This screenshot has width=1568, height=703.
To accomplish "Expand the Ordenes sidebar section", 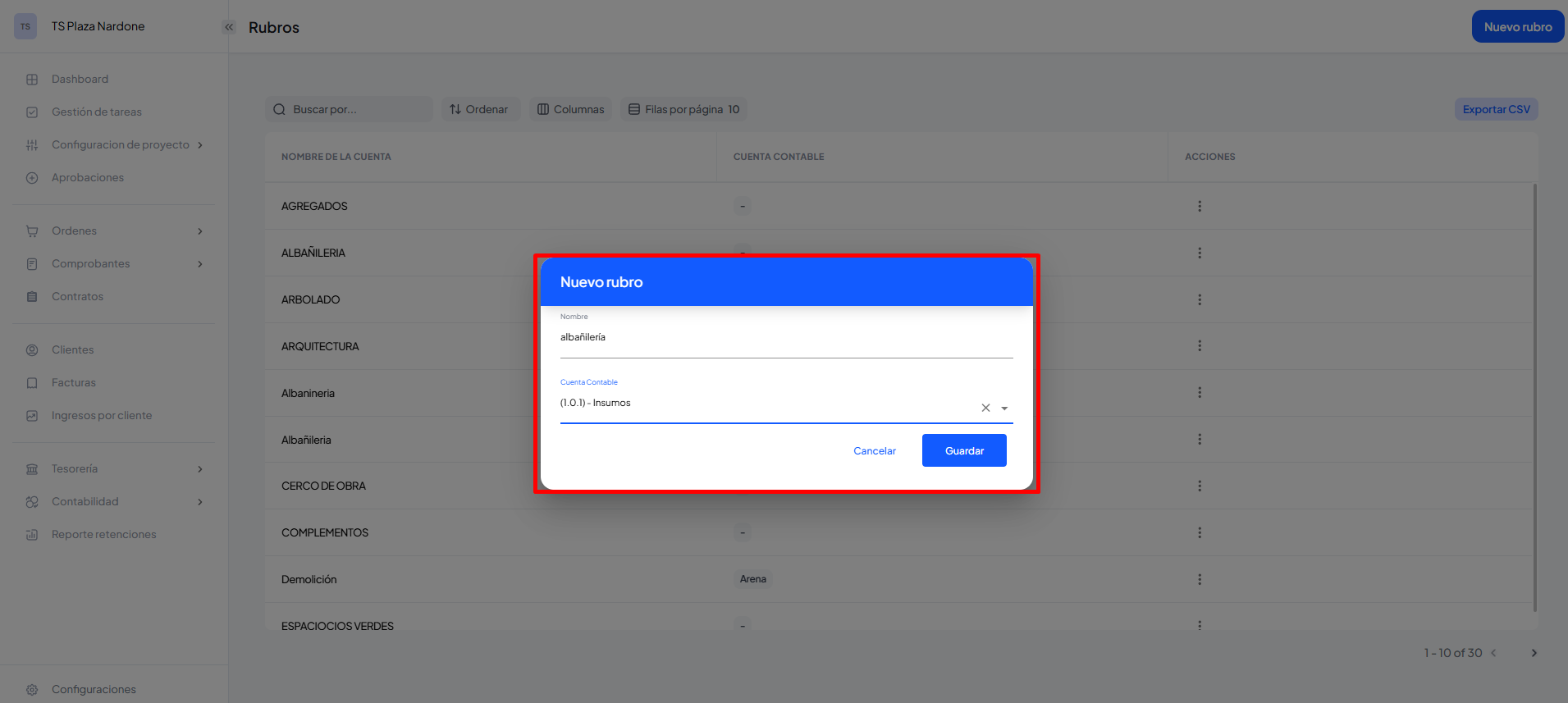I will pyautogui.click(x=200, y=231).
